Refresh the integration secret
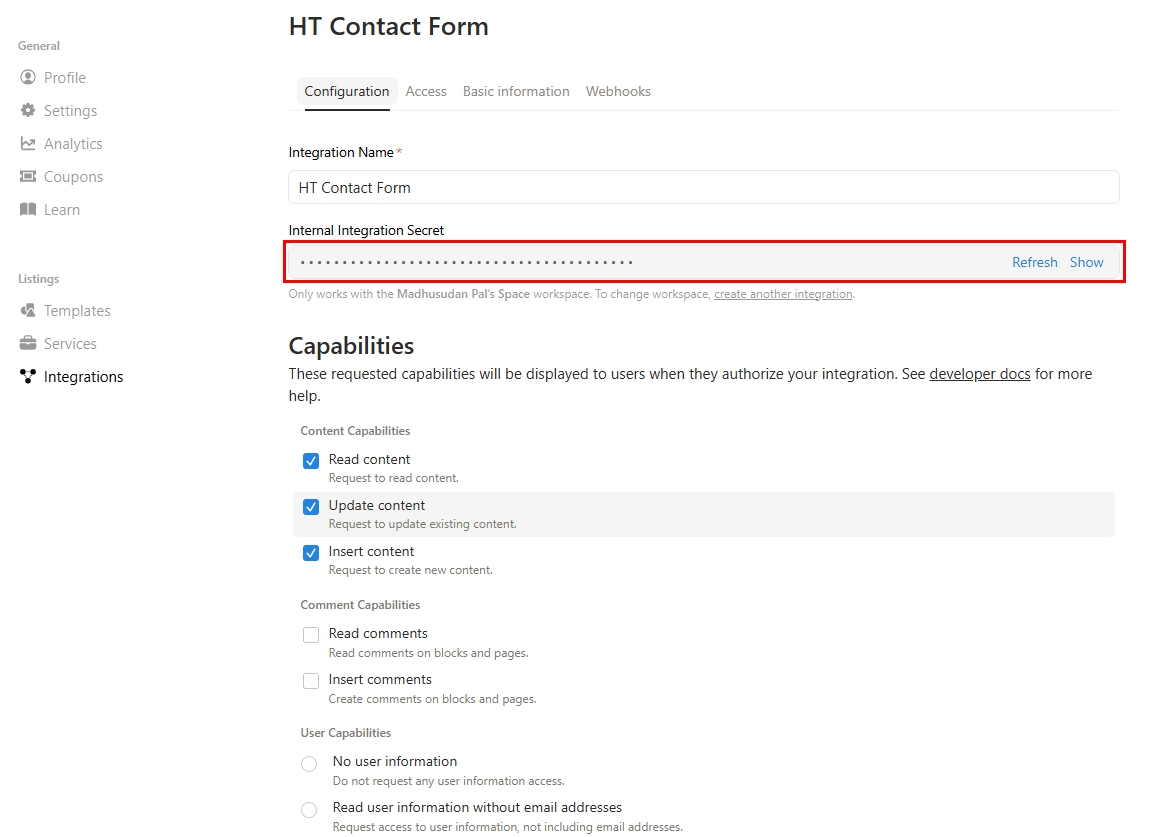This screenshot has width=1150, height=837. pos(1034,262)
